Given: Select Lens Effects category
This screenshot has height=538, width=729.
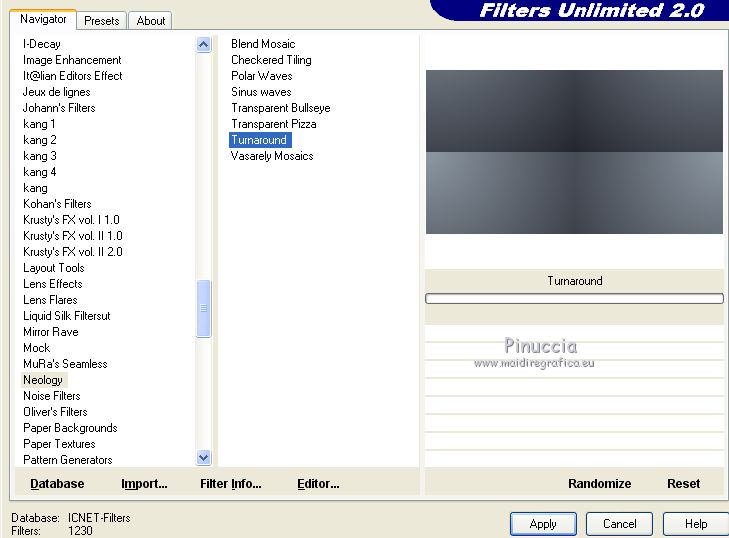Looking at the screenshot, I should click(x=53, y=284).
